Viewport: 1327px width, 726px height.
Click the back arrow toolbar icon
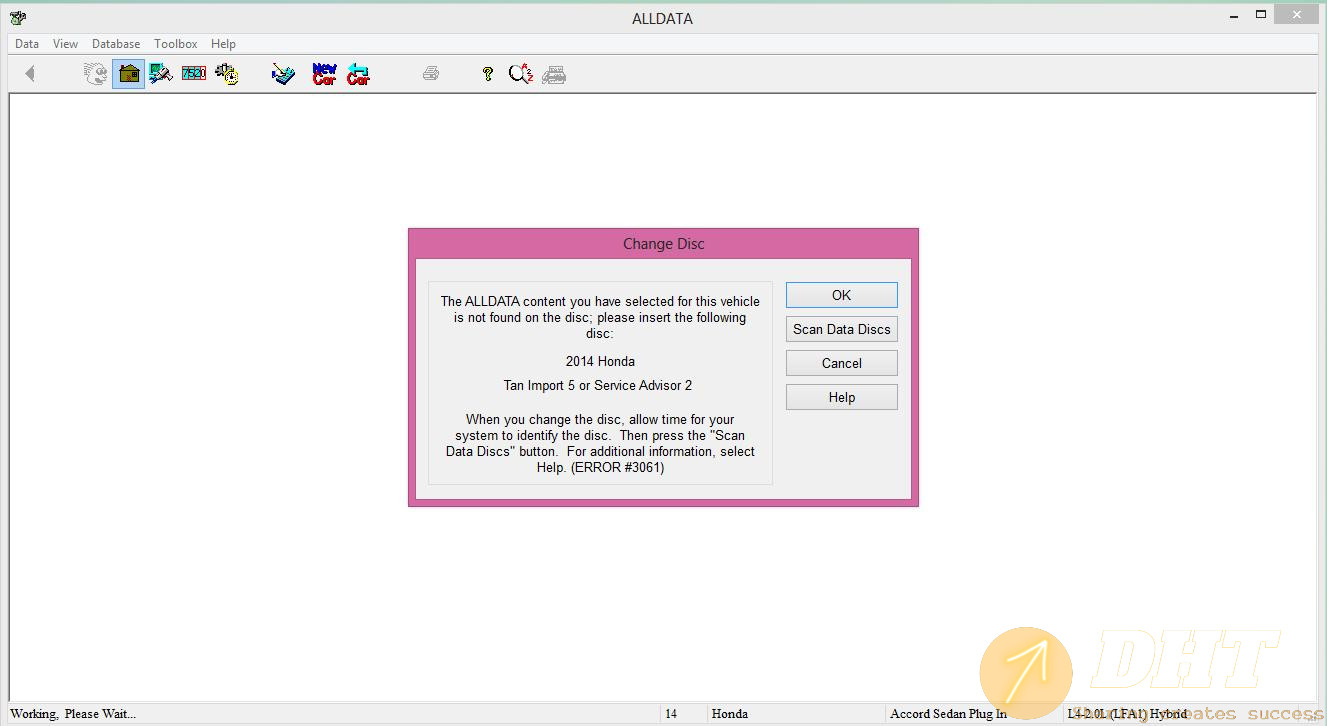(x=30, y=74)
